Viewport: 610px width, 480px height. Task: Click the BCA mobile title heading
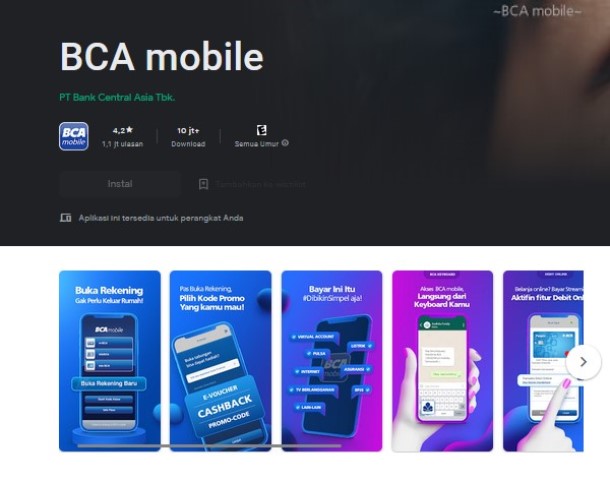click(162, 57)
